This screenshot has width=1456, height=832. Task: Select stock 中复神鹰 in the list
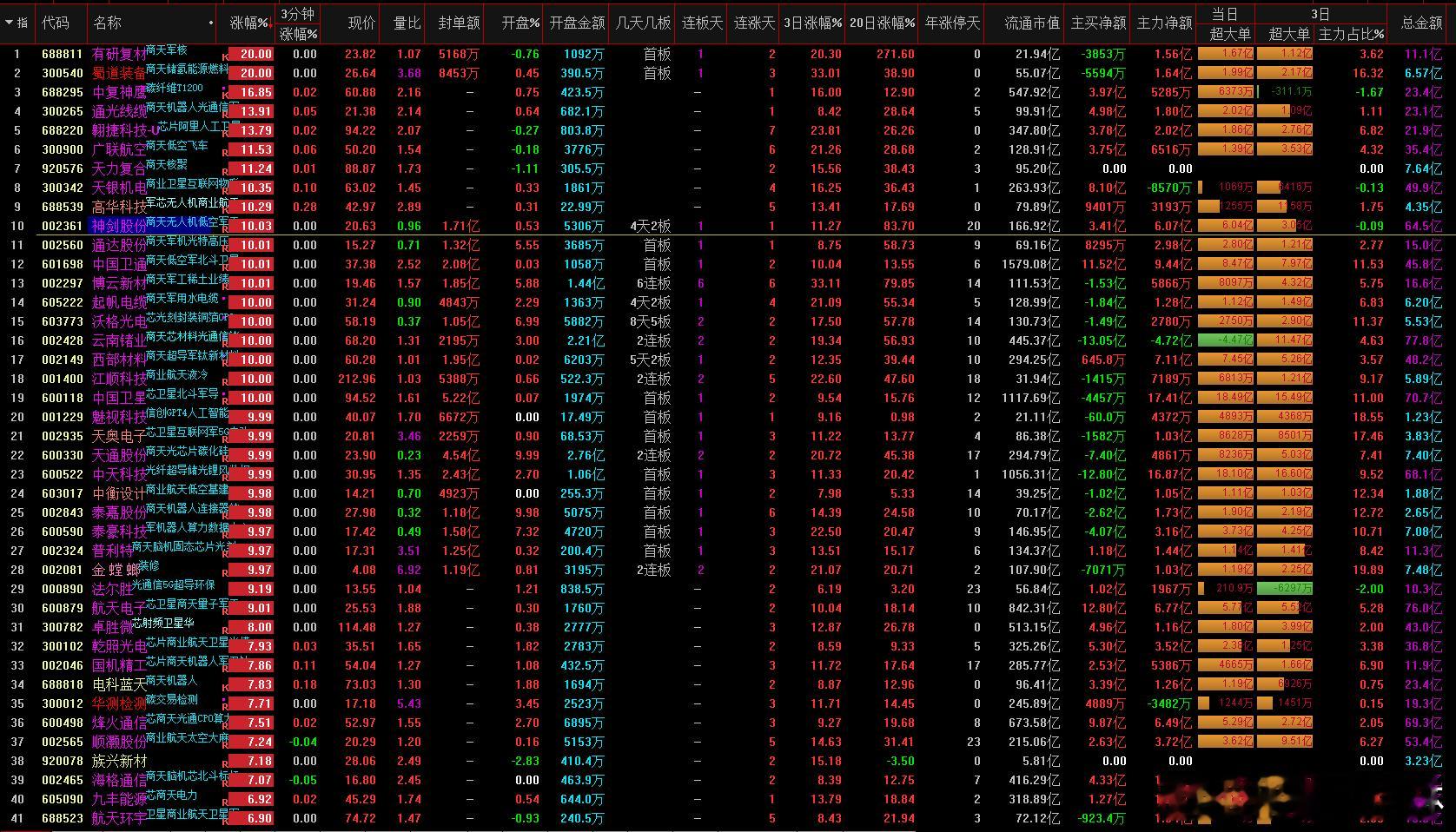120,92
